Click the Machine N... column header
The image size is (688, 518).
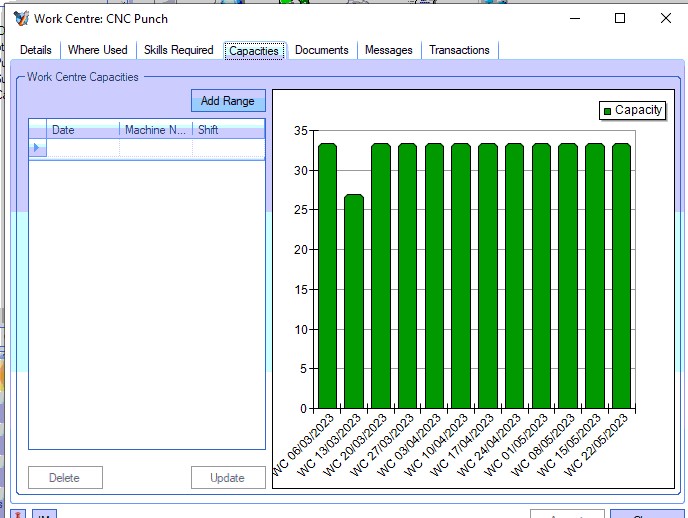(x=156, y=130)
